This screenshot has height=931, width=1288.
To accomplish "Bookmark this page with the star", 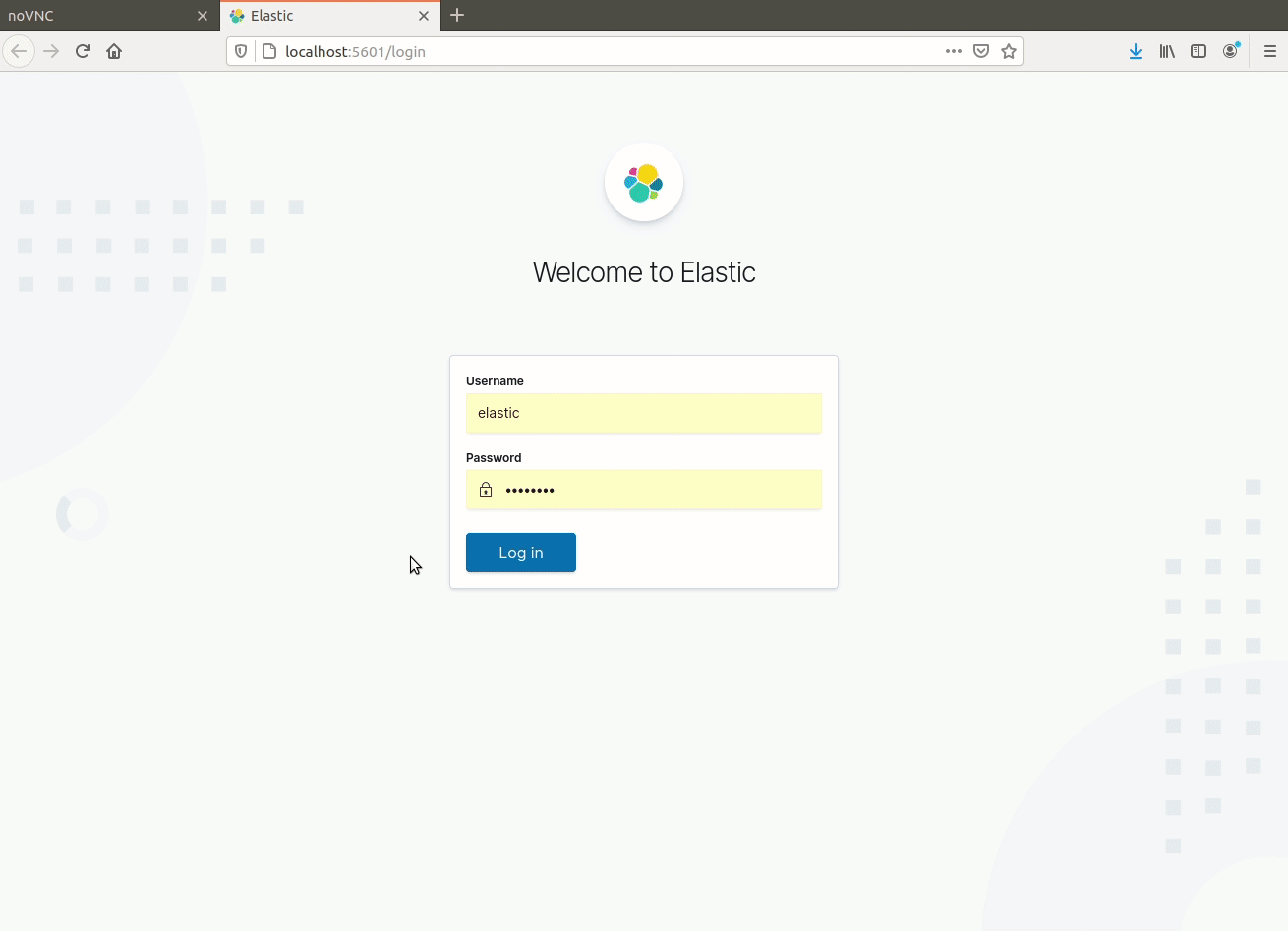I will click(x=1009, y=51).
